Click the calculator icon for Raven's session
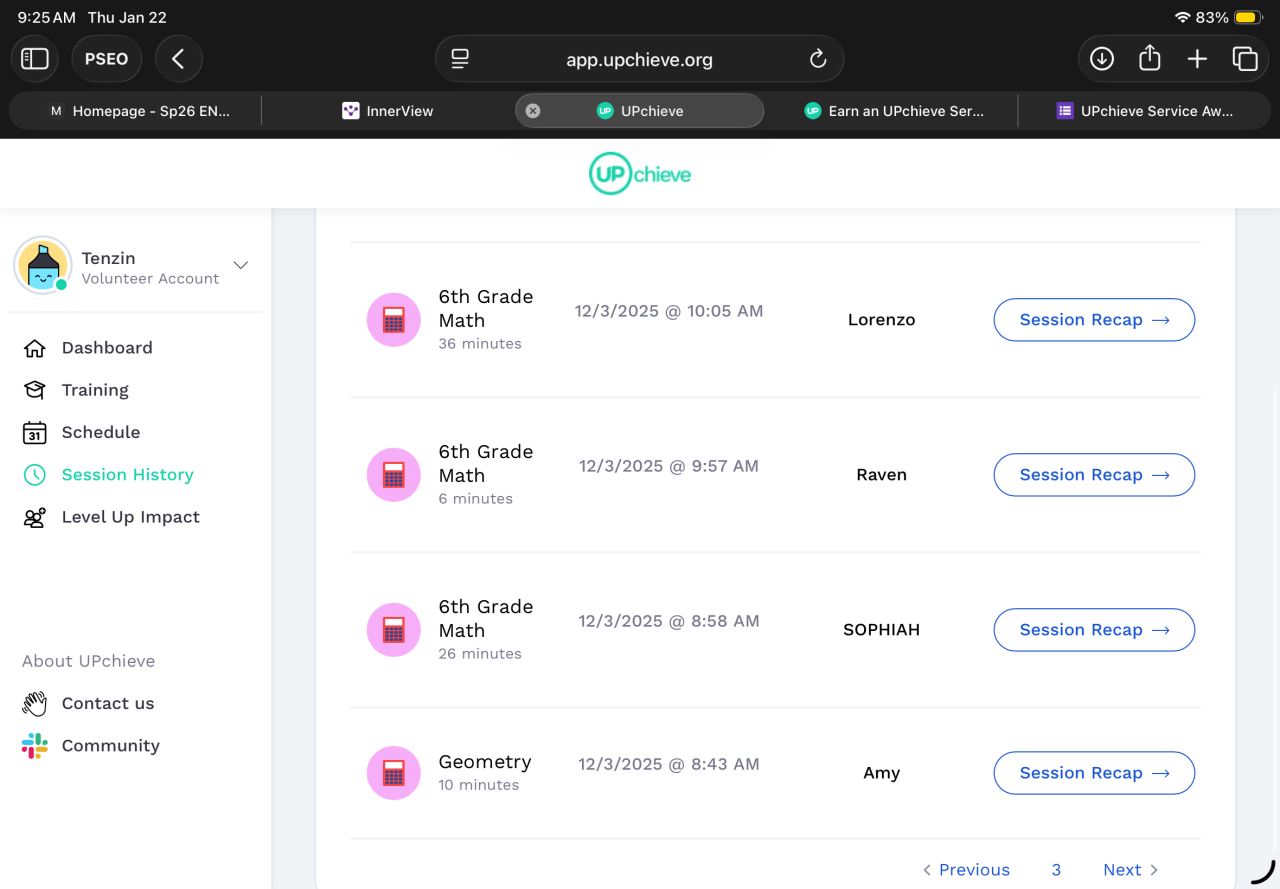 coord(394,475)
